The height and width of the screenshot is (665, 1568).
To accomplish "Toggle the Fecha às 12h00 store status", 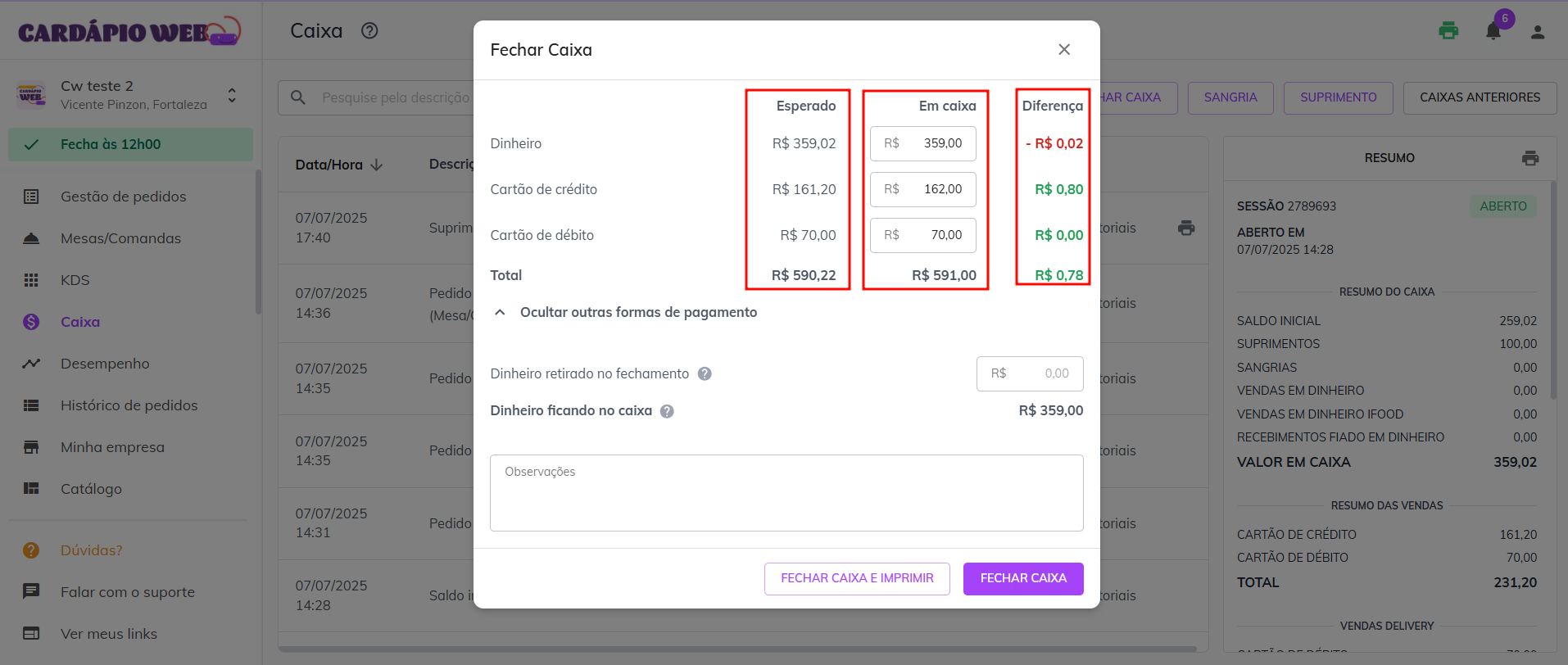I will [130, 144].
